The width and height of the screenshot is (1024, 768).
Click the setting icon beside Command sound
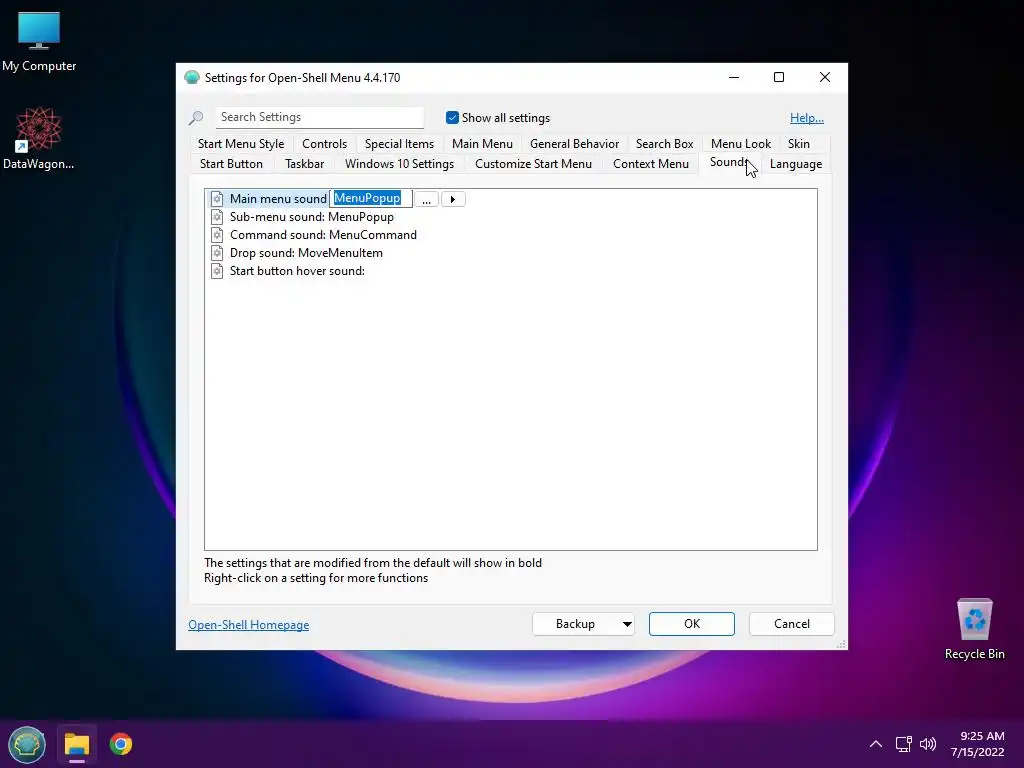coord(217,235)
